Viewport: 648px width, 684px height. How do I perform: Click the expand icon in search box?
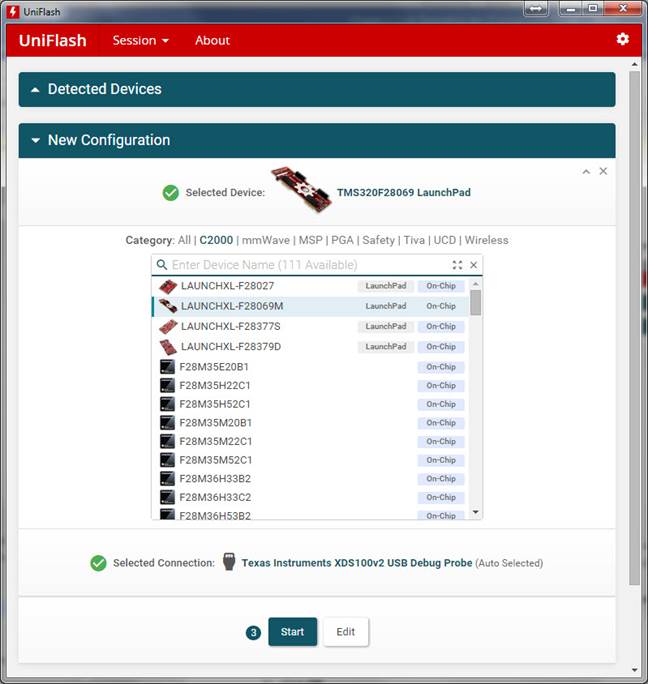tap(457, 265)
